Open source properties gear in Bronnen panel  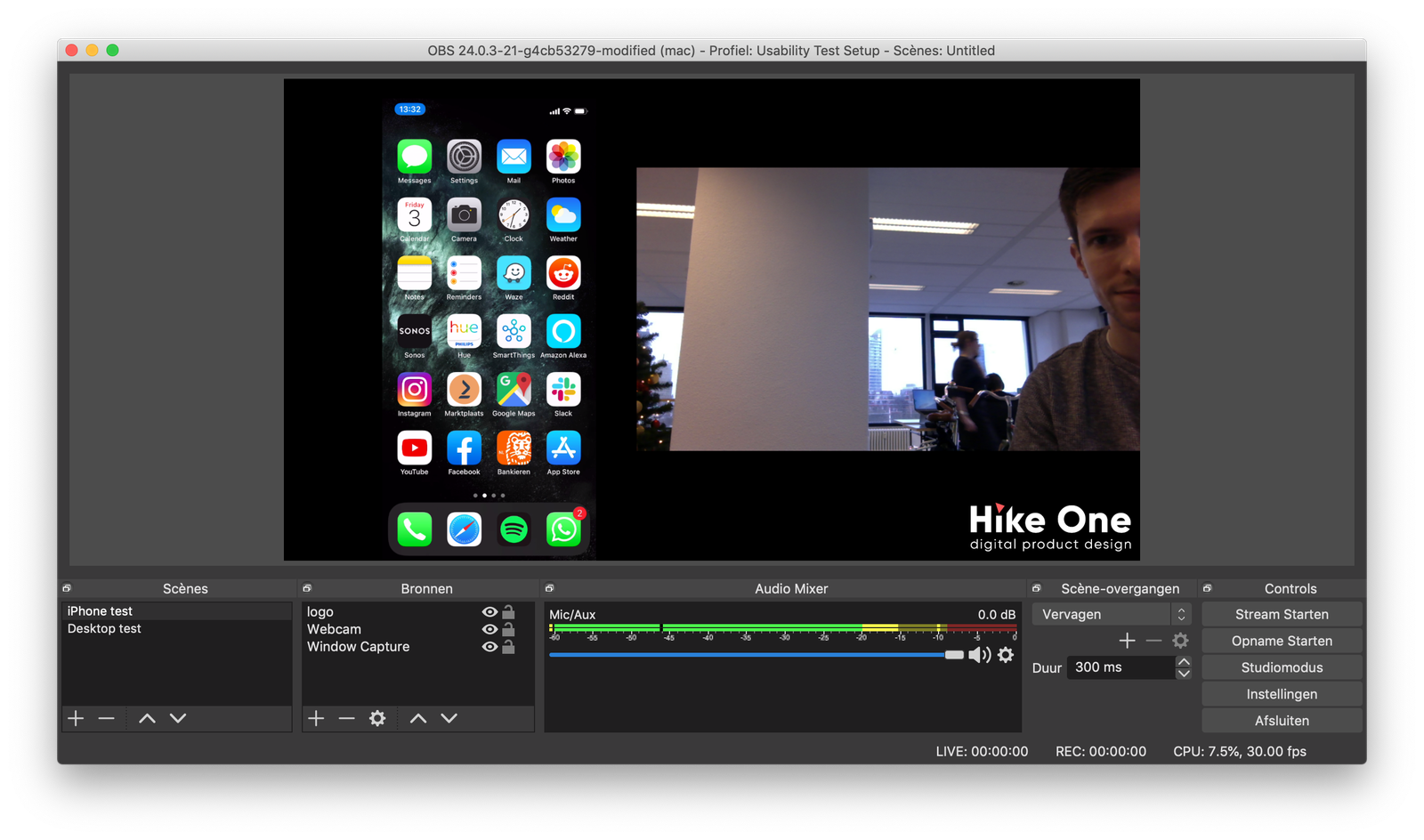(377, 718)
